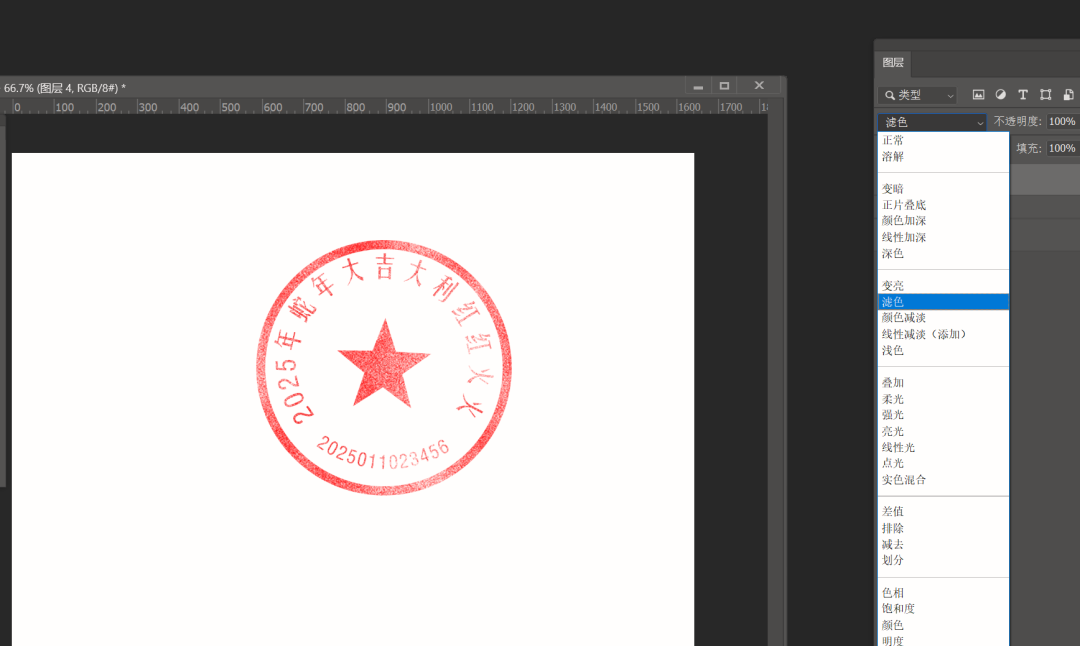Close the 图层 4 document window

(x=759, y=85)
